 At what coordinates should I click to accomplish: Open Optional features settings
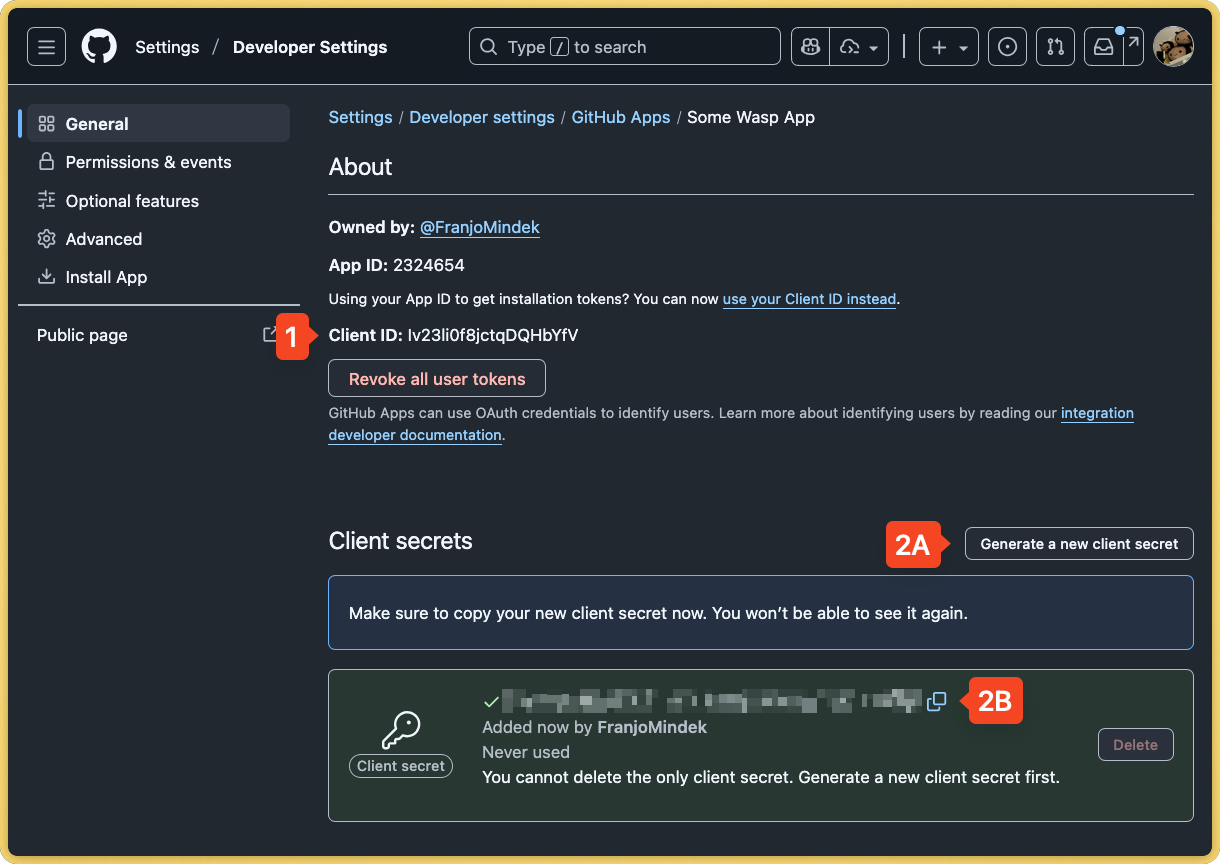(131, 201)
